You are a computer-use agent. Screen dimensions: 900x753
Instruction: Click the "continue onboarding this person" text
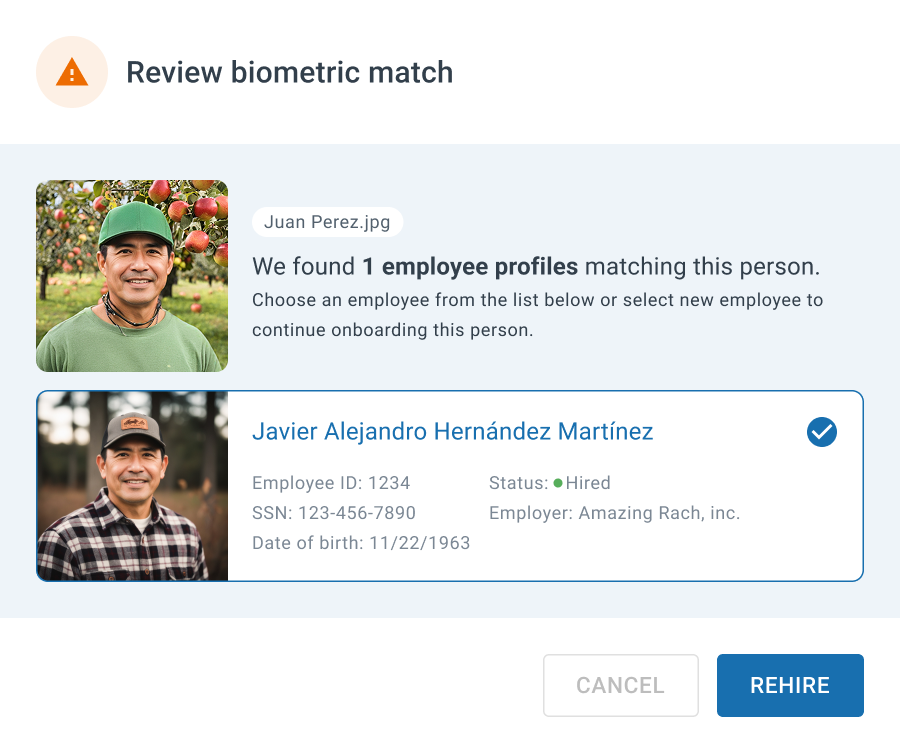(x=392, y=330)
